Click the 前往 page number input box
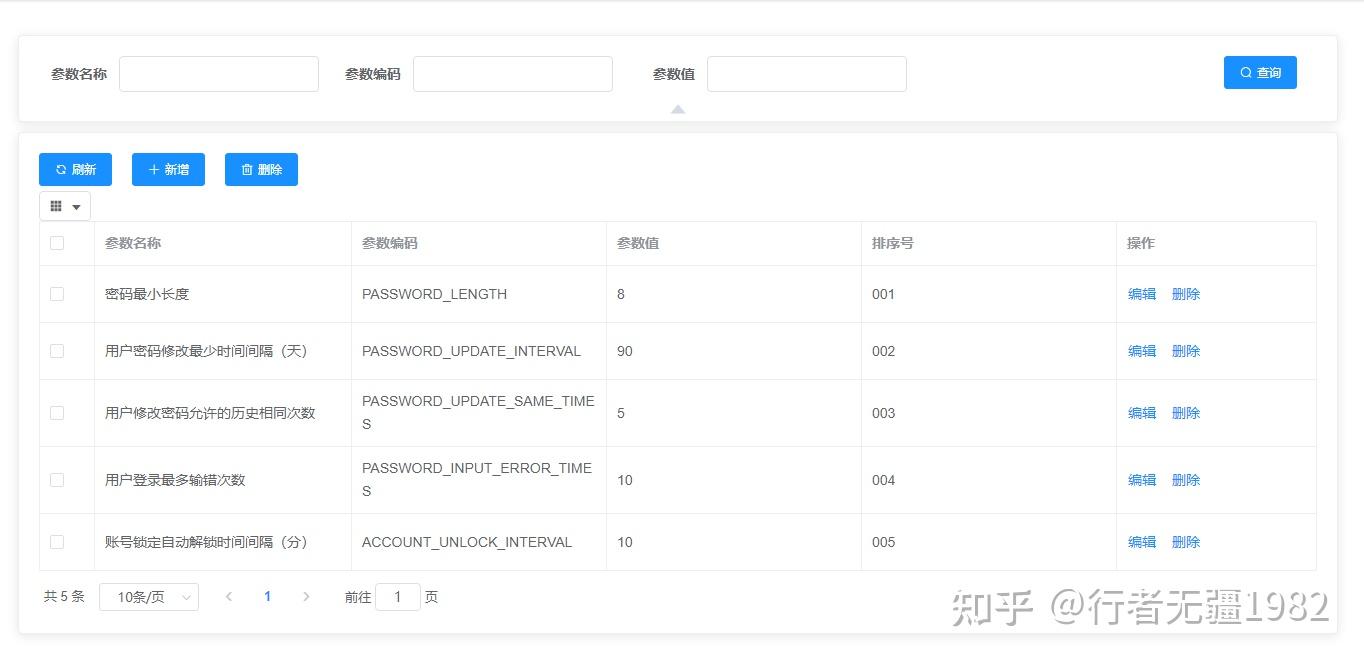The height and width of the screenshot is (663, 1364). pyautogui.click(x=398, y=597)
